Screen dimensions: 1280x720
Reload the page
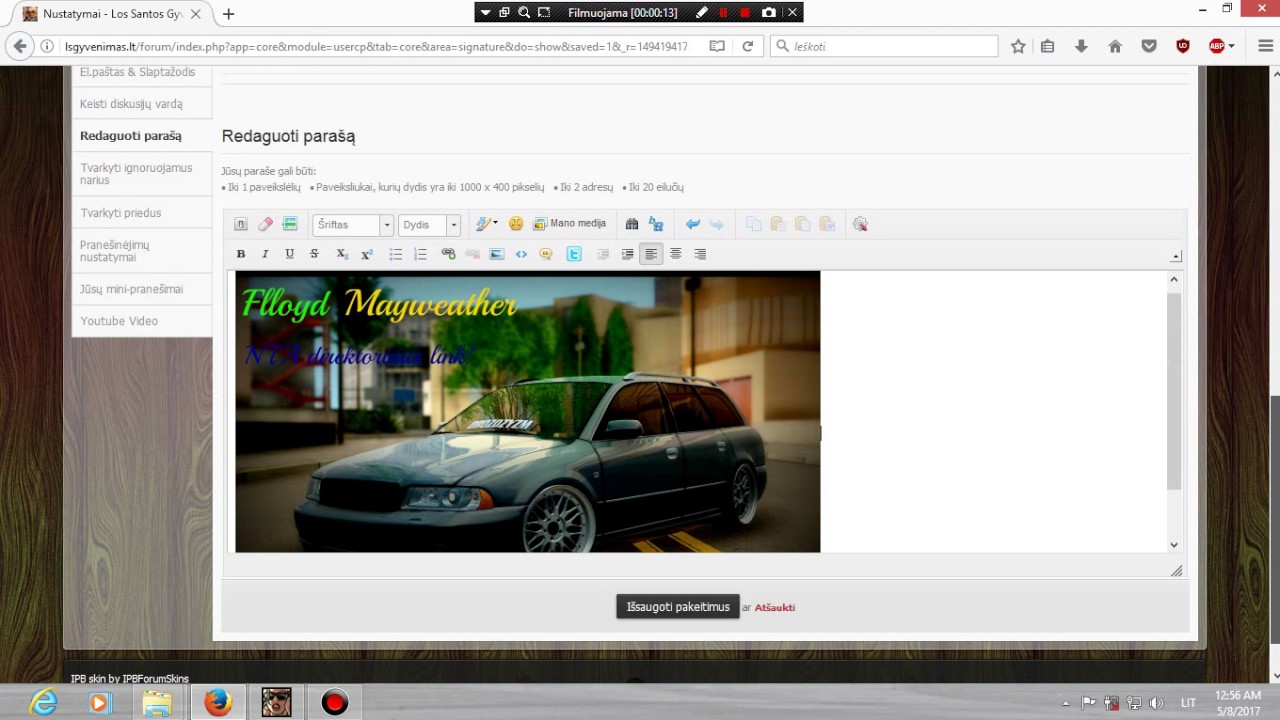tap(747, 46)
